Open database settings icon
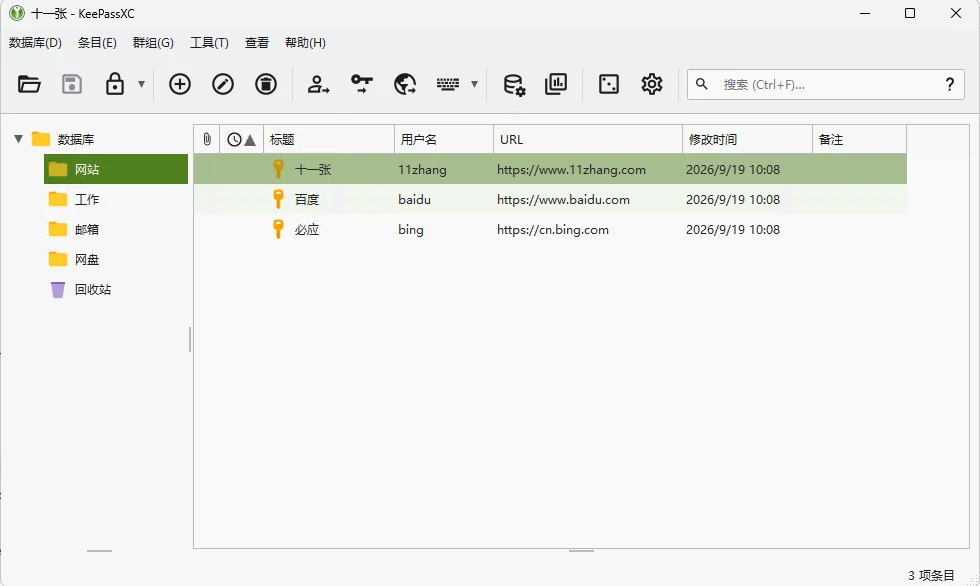980x586 pixels. (x=514, y=84)
